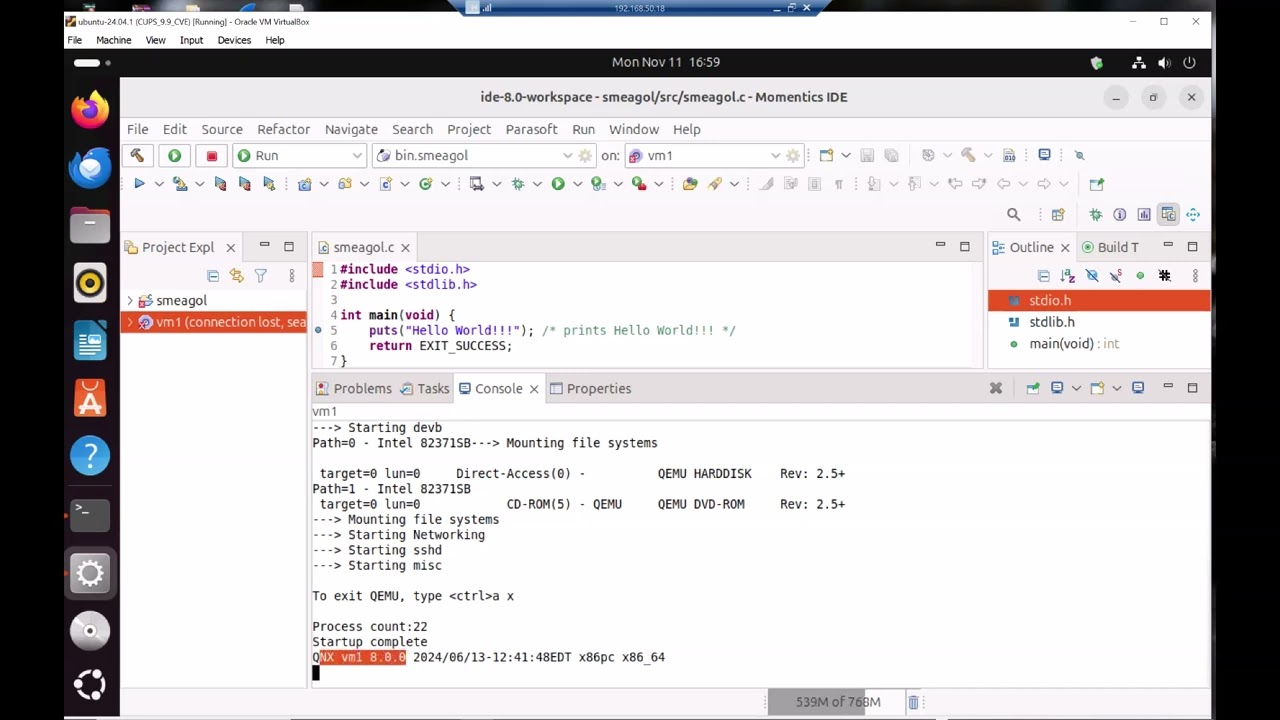This screenshot has width=1280, height=720.
Task: Click the puts Hello World code line
Action: pos(551,330)
